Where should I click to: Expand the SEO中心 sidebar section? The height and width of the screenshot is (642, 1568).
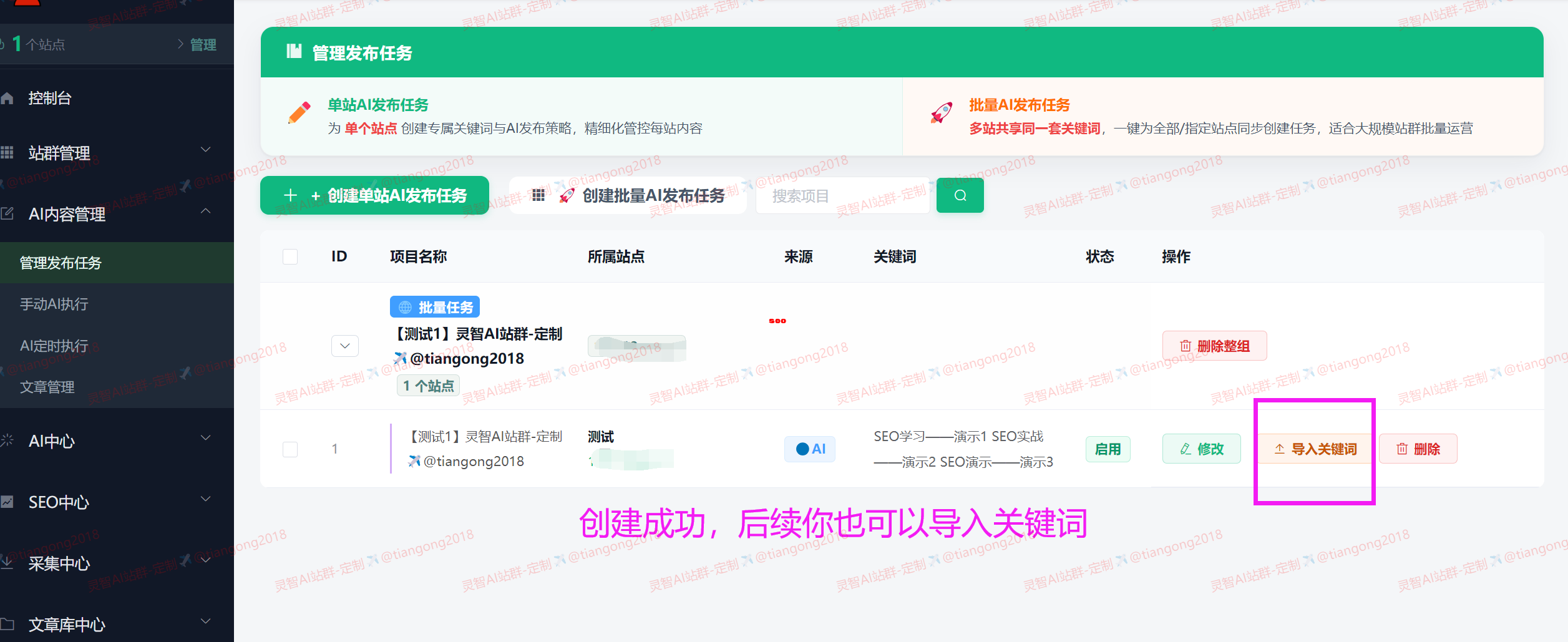[206, 499]
